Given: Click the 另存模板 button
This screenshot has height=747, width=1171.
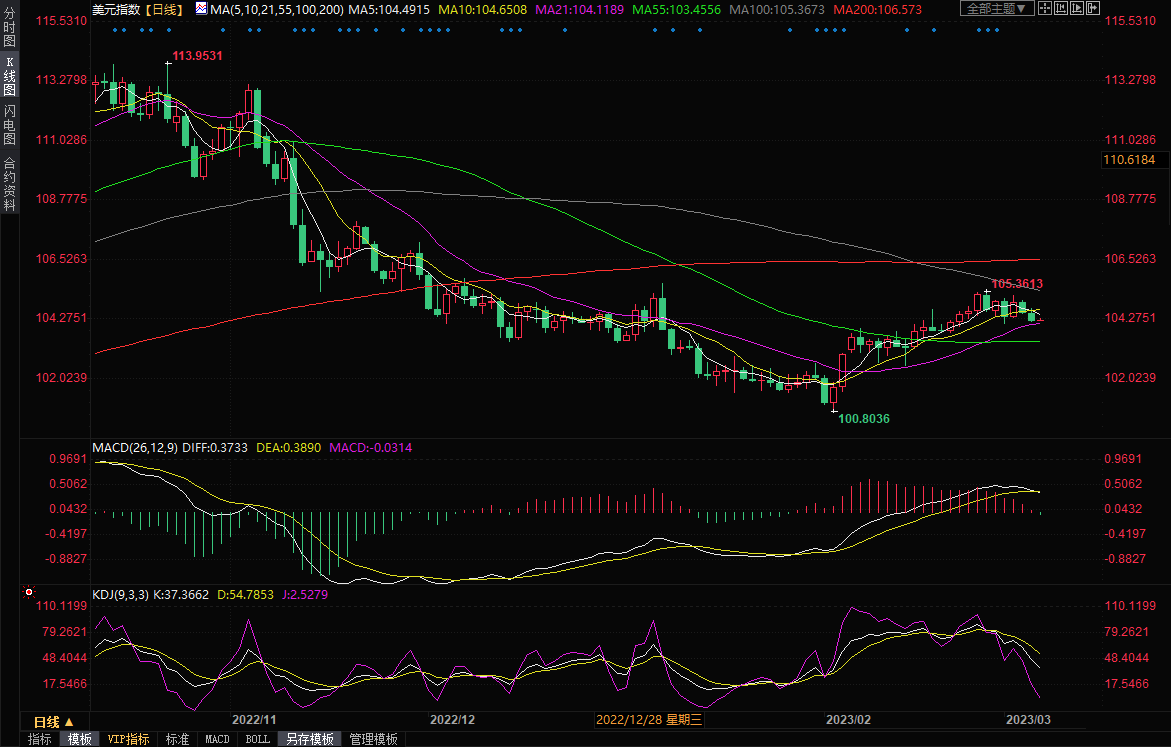Looking at the screenshot, I should click(x=309, y=739).
